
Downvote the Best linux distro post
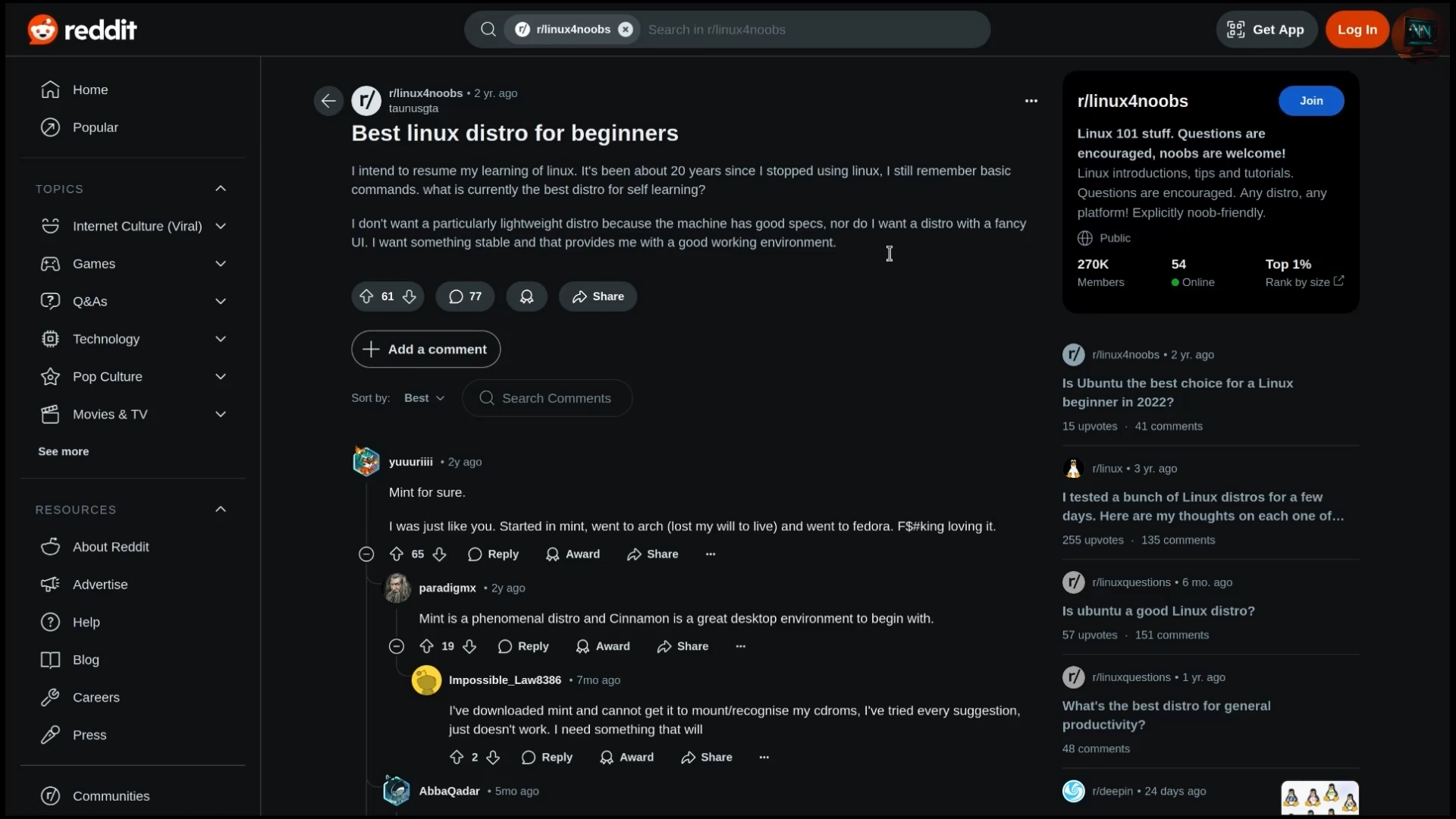409,297
